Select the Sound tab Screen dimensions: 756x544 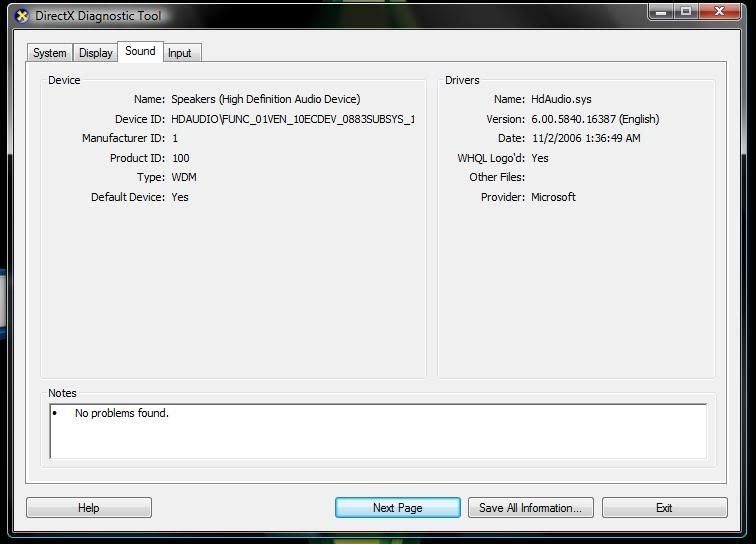[x=140, y=51]
